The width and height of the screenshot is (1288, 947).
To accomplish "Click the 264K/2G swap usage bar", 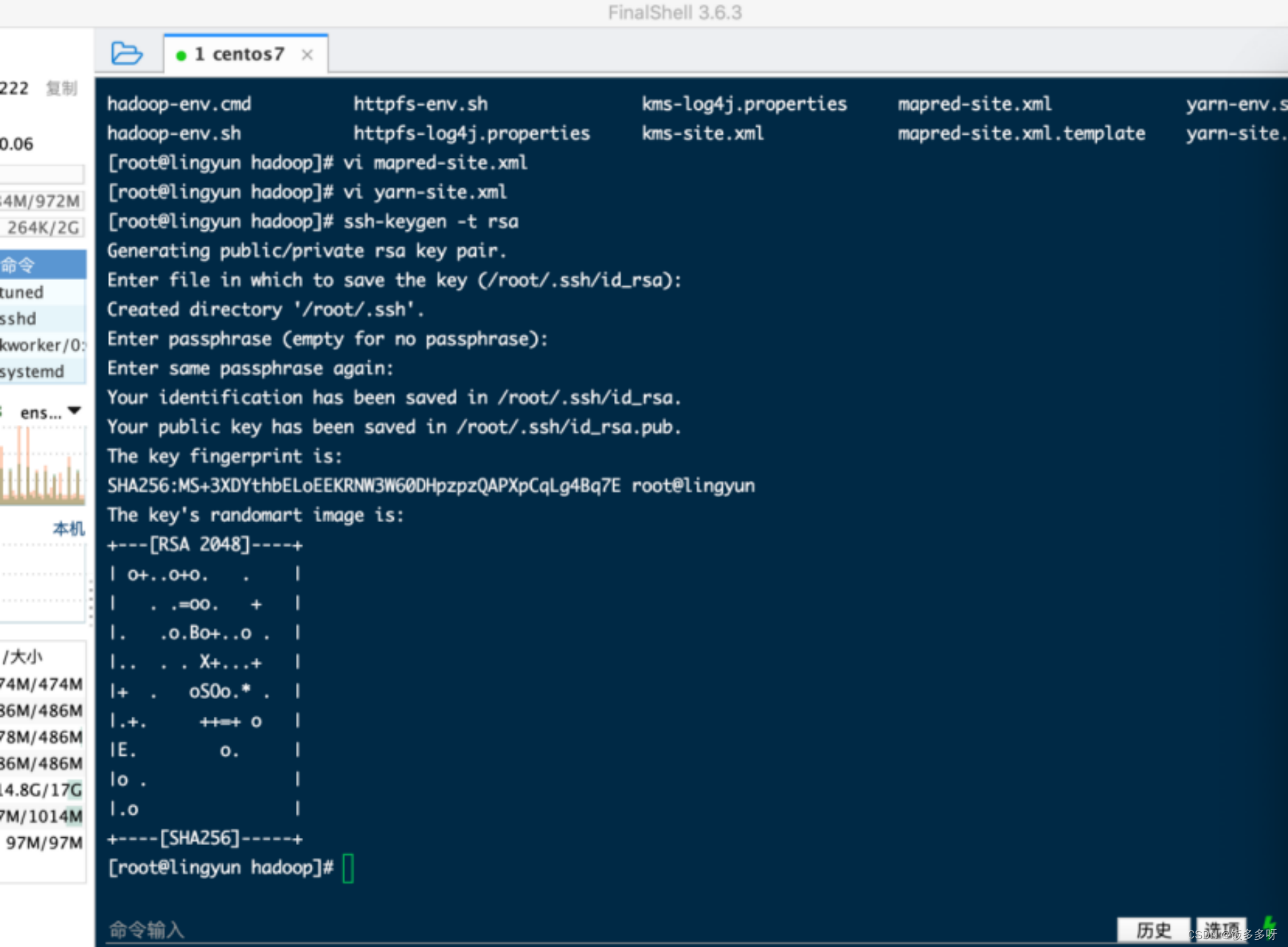I will tap(43, 228).
